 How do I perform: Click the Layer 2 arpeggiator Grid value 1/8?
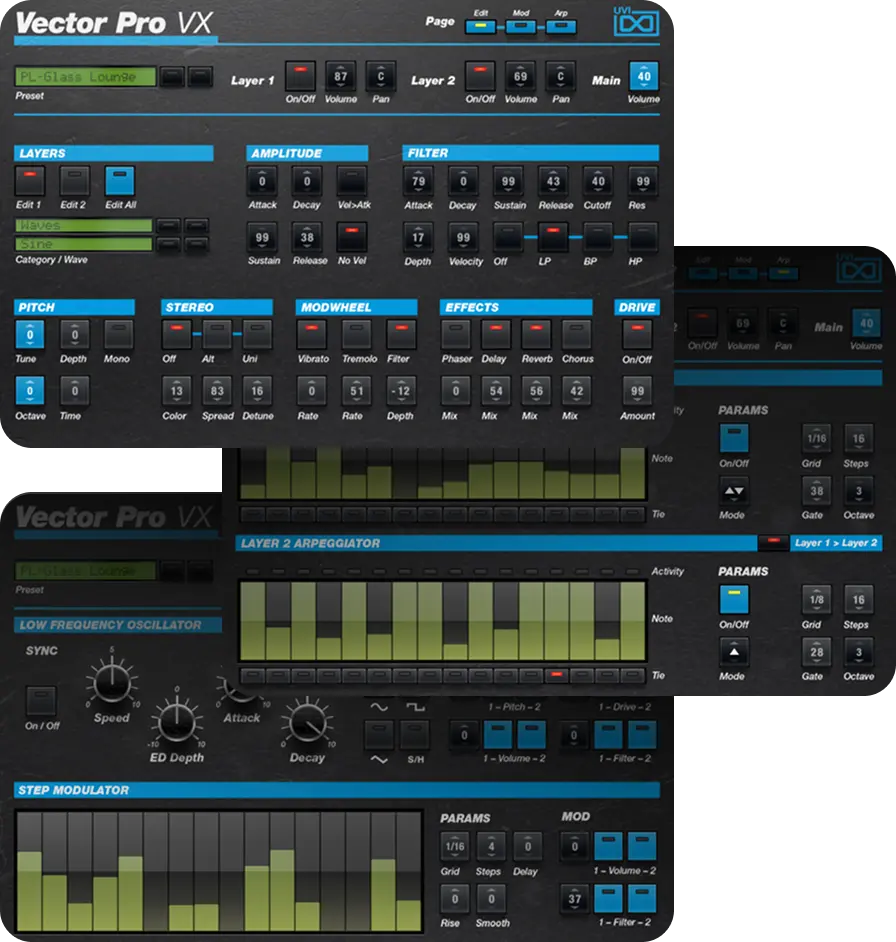click(x=817, y=600)
